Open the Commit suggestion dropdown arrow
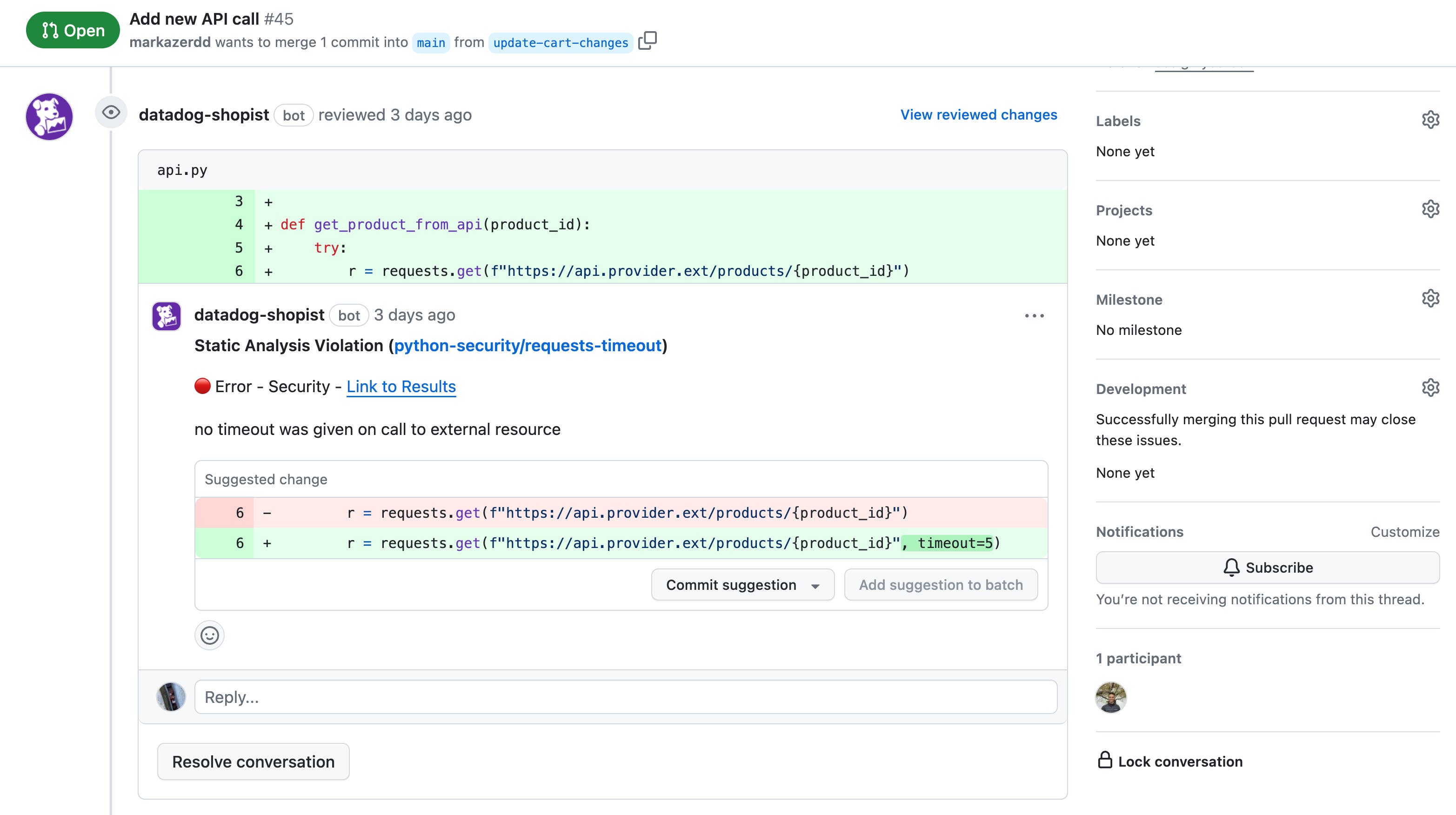1456x815 pixels. click(815, 585)
